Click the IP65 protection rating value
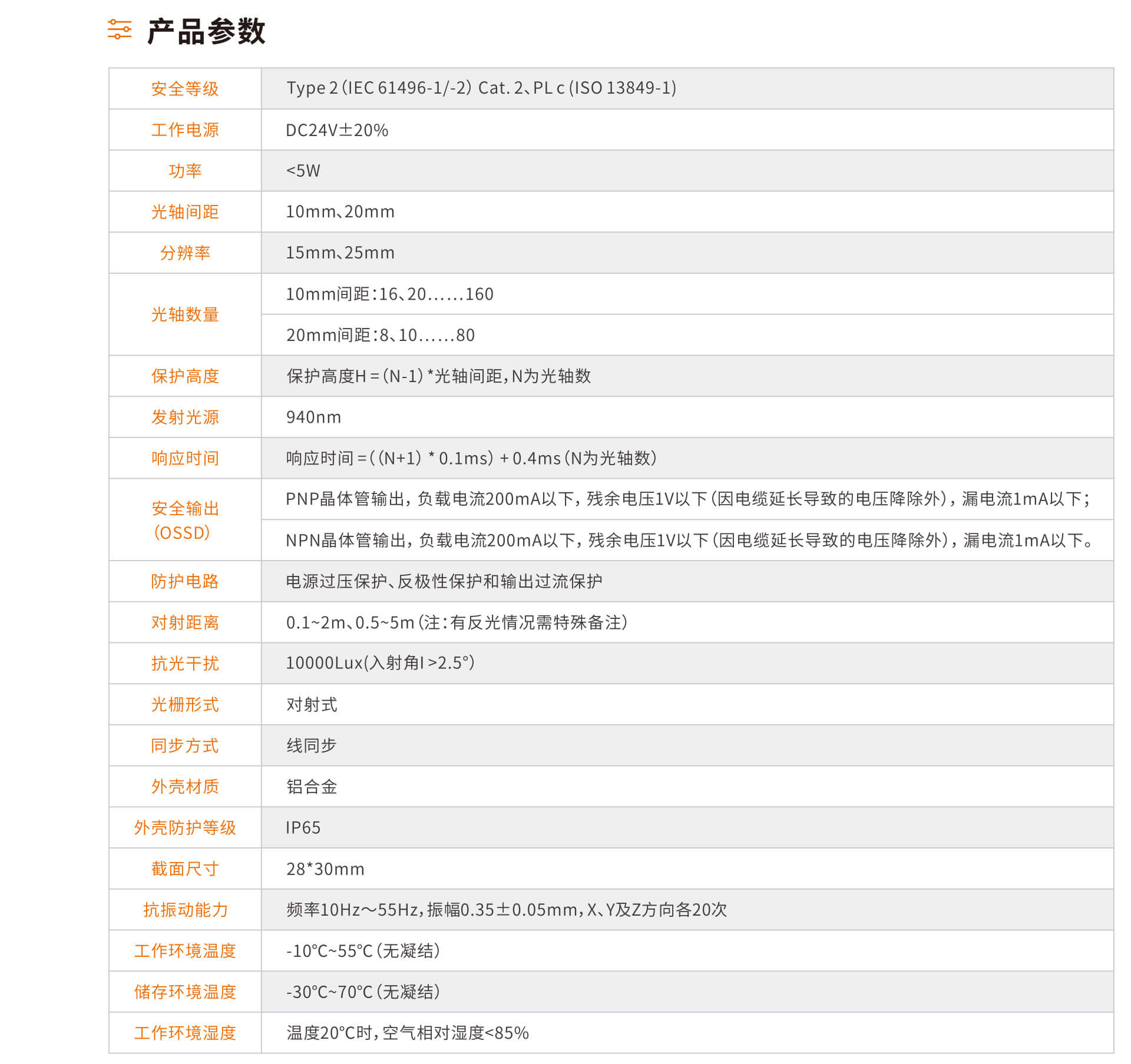This screenshot has height=1064, width=1131. point(303,828)
